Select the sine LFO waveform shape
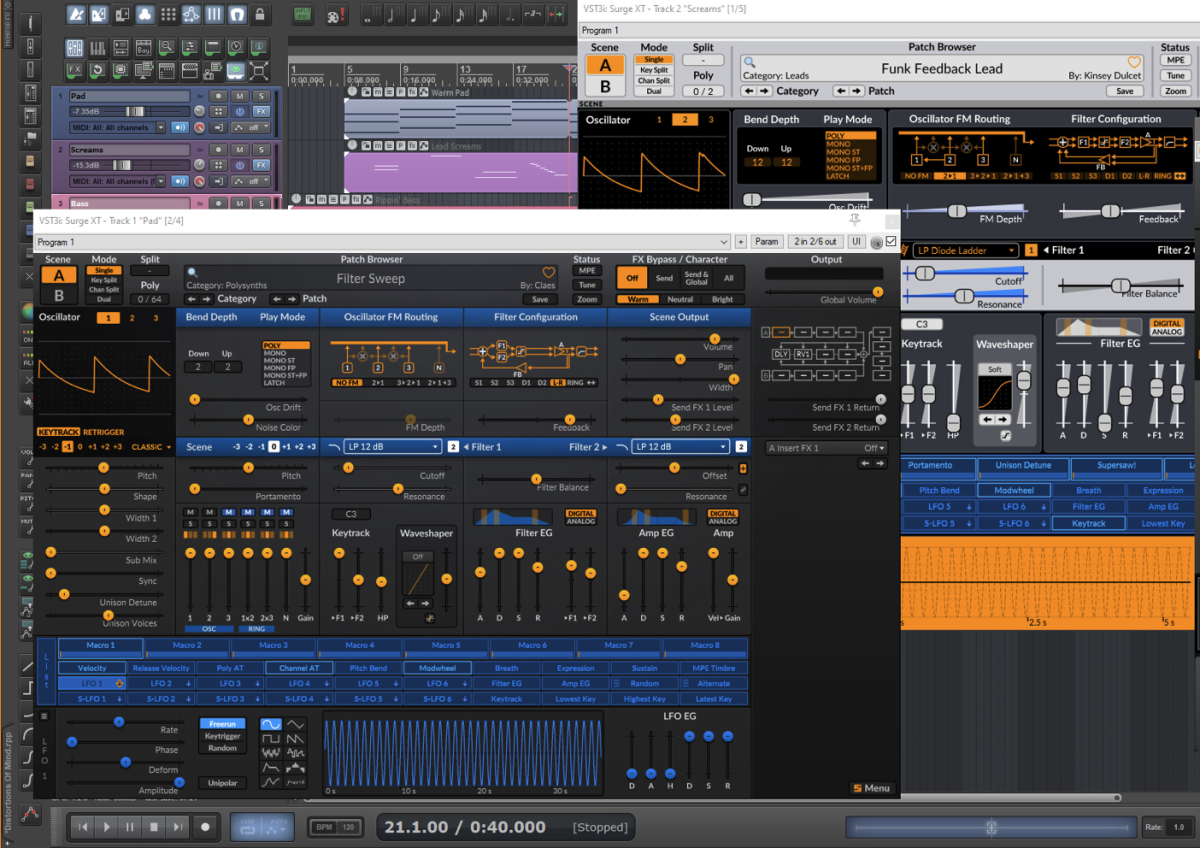This screenshot has width=1200, height=848. click(271, 724)
